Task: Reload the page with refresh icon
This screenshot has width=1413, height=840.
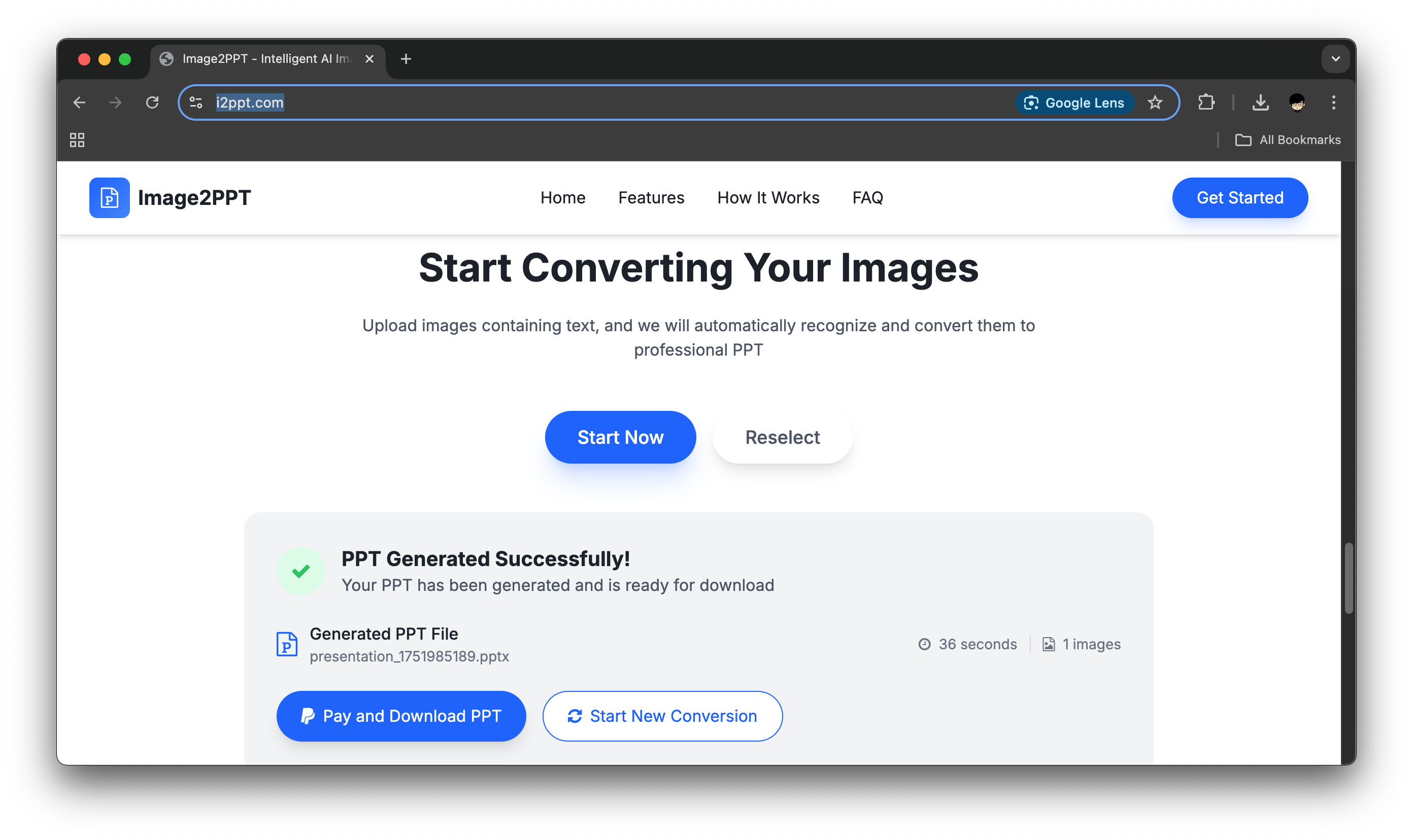Action: pyautogui.click(x=152, y=102)
